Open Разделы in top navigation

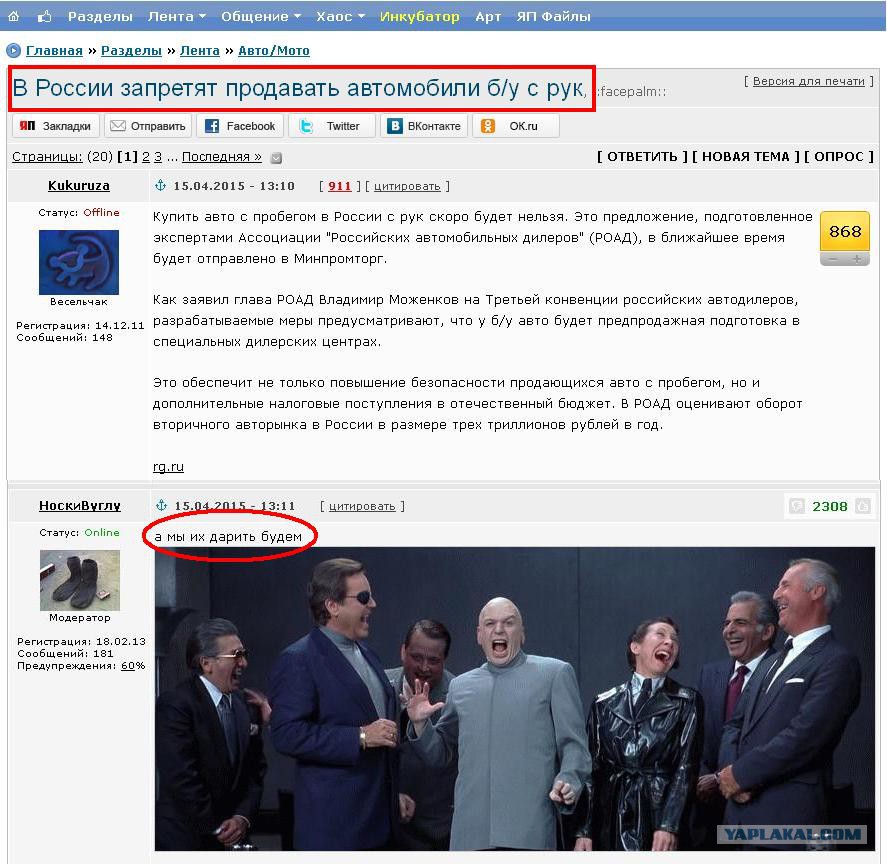click(100, 16)
